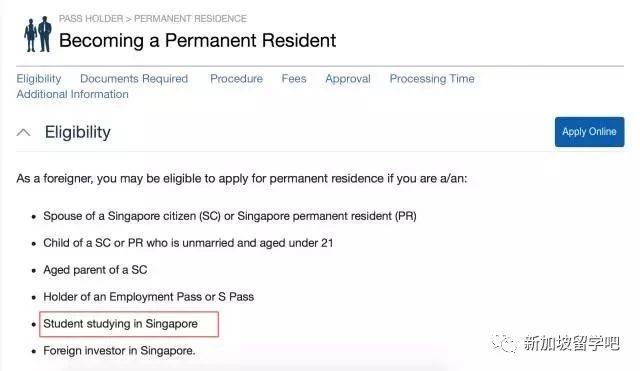Open the Fees section link
Viewport: 640px width, 371px height.
(x=294, y=79)
